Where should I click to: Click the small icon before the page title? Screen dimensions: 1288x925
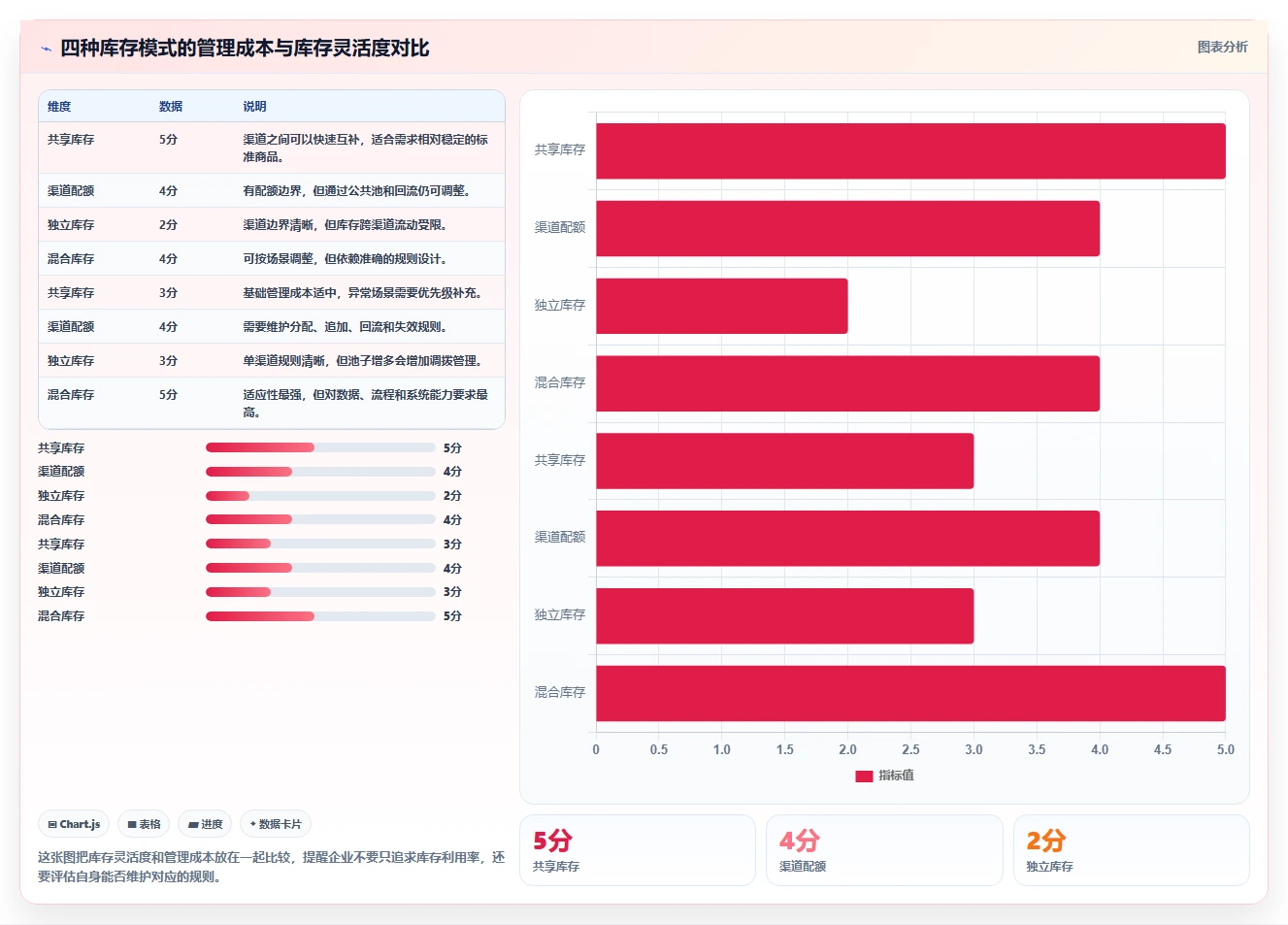[46, 49]
